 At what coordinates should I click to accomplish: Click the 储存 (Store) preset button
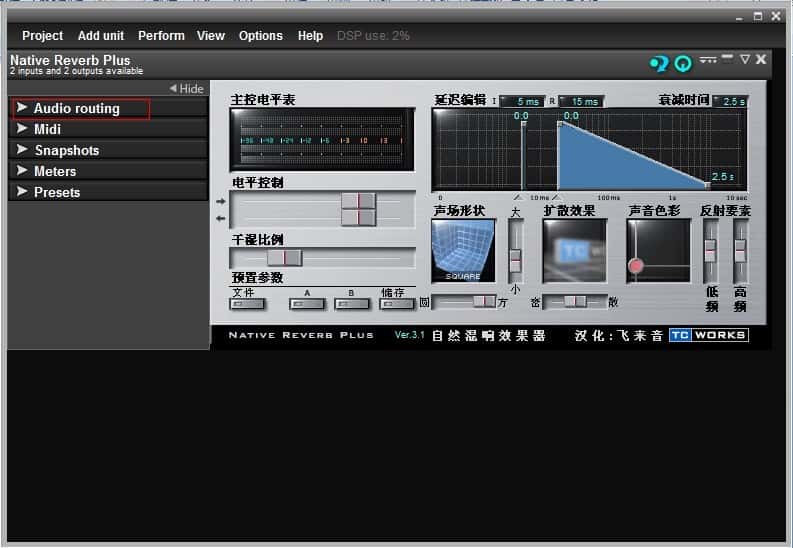[396, 304]
